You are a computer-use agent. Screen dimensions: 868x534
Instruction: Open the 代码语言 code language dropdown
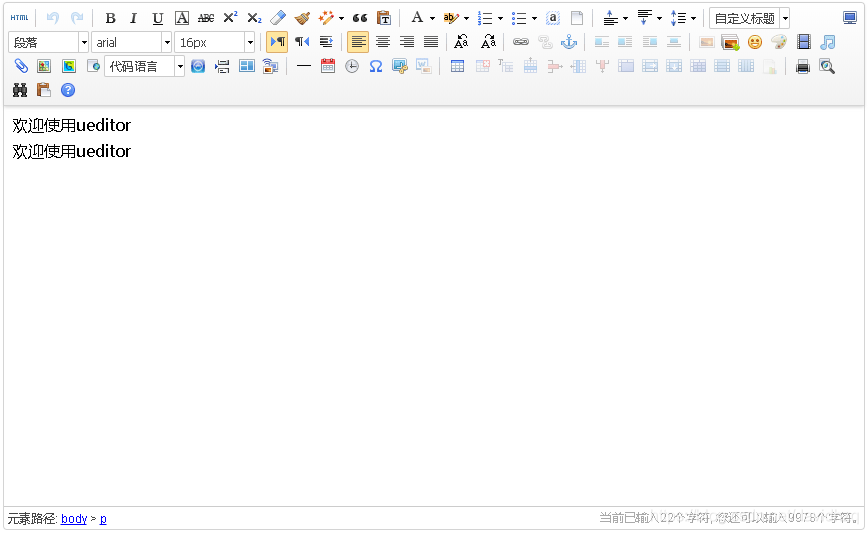(x=144, y=66)
